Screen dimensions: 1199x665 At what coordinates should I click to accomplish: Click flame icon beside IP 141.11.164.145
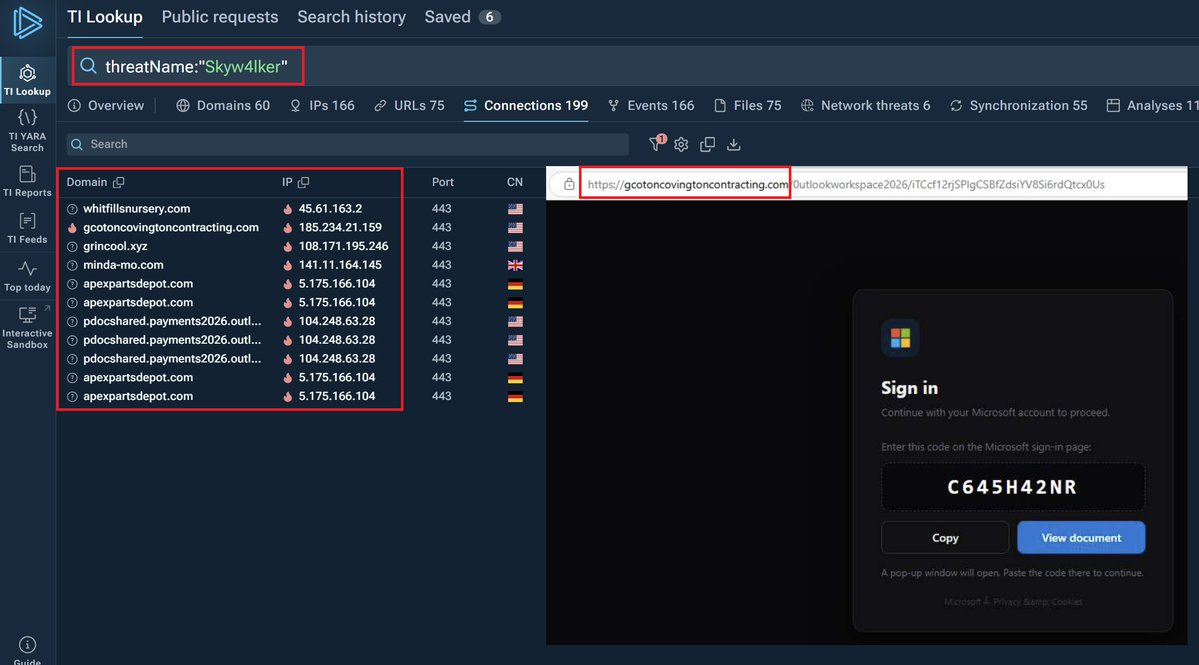click(288, 265)
